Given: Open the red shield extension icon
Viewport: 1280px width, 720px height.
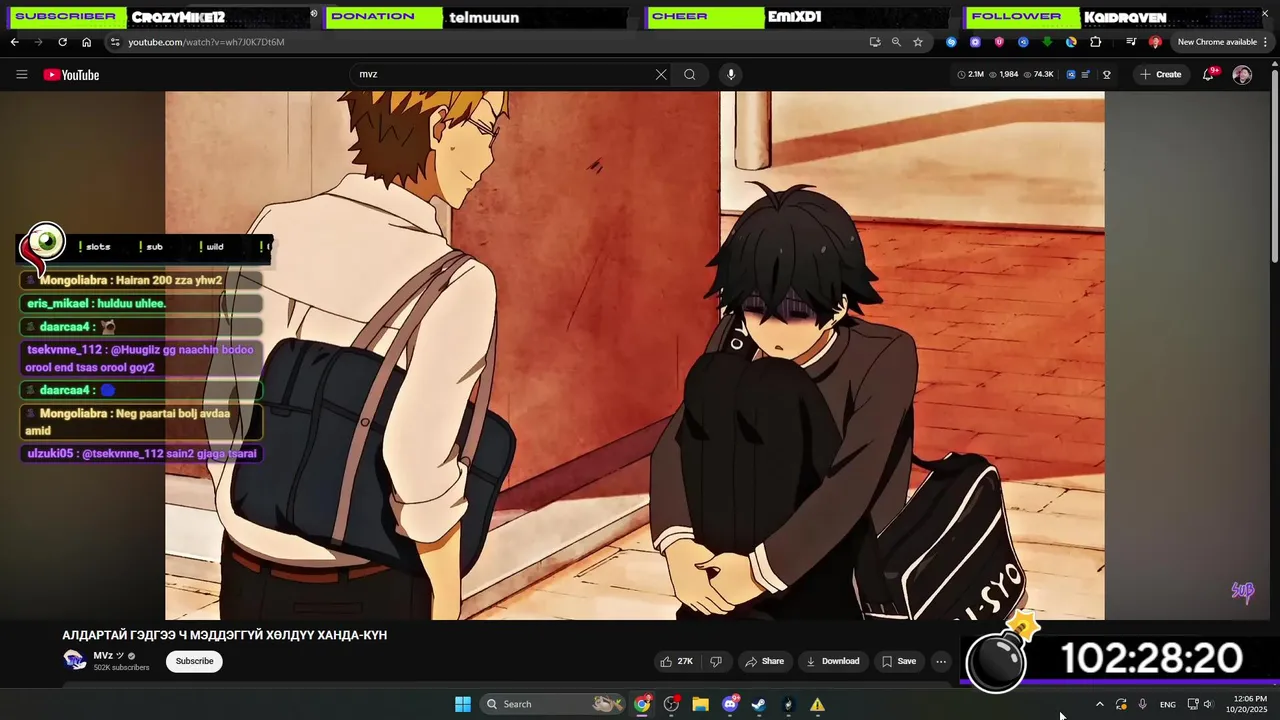Looking at the screenshot, I should point(999,42).
